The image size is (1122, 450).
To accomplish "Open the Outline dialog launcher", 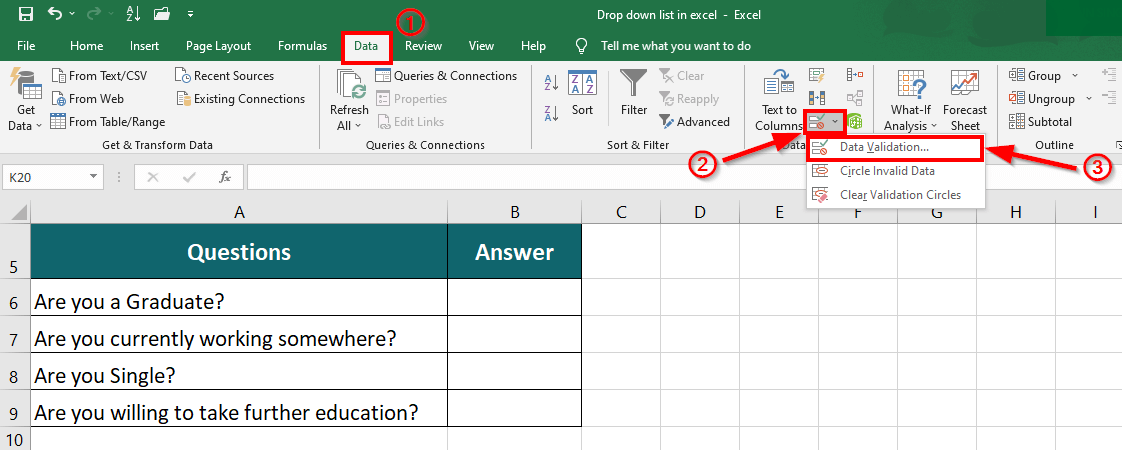I will pos(1118,145).
